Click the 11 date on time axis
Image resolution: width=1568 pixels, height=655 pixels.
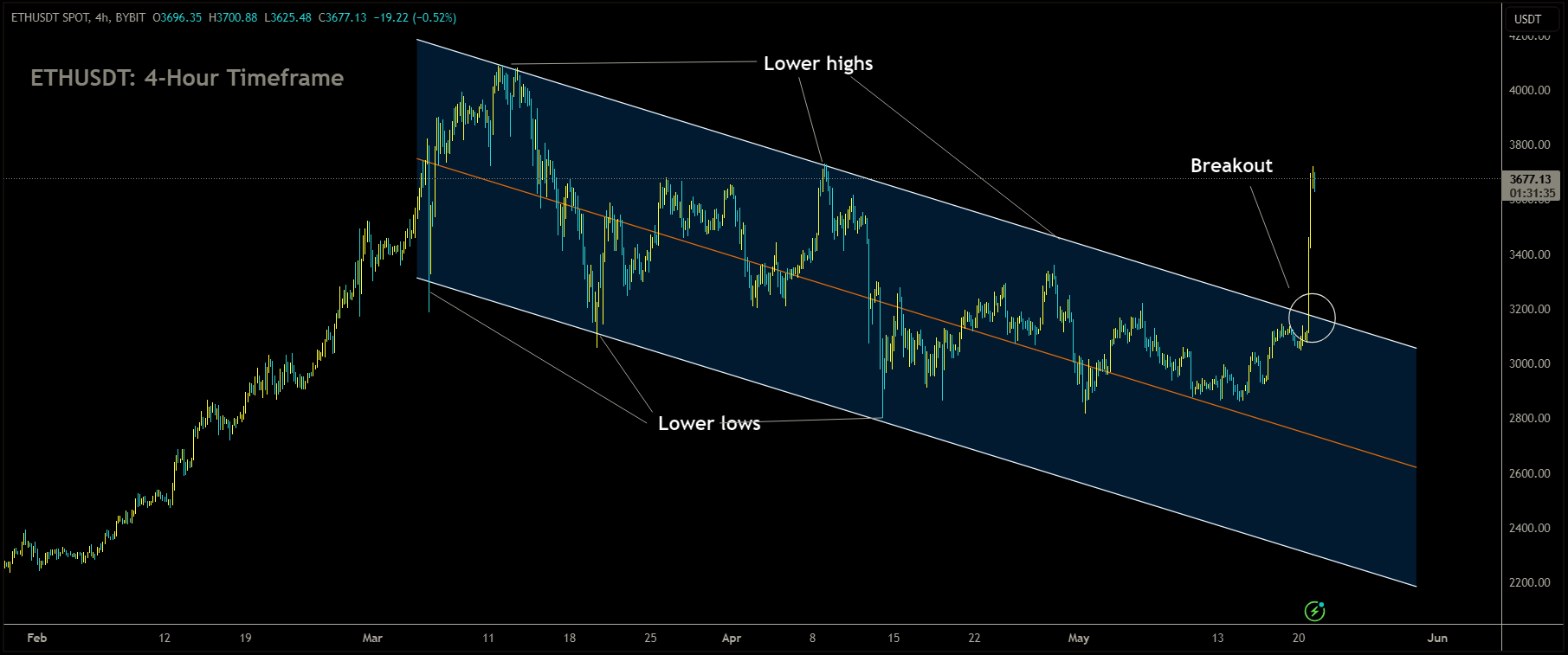point(488,638)
